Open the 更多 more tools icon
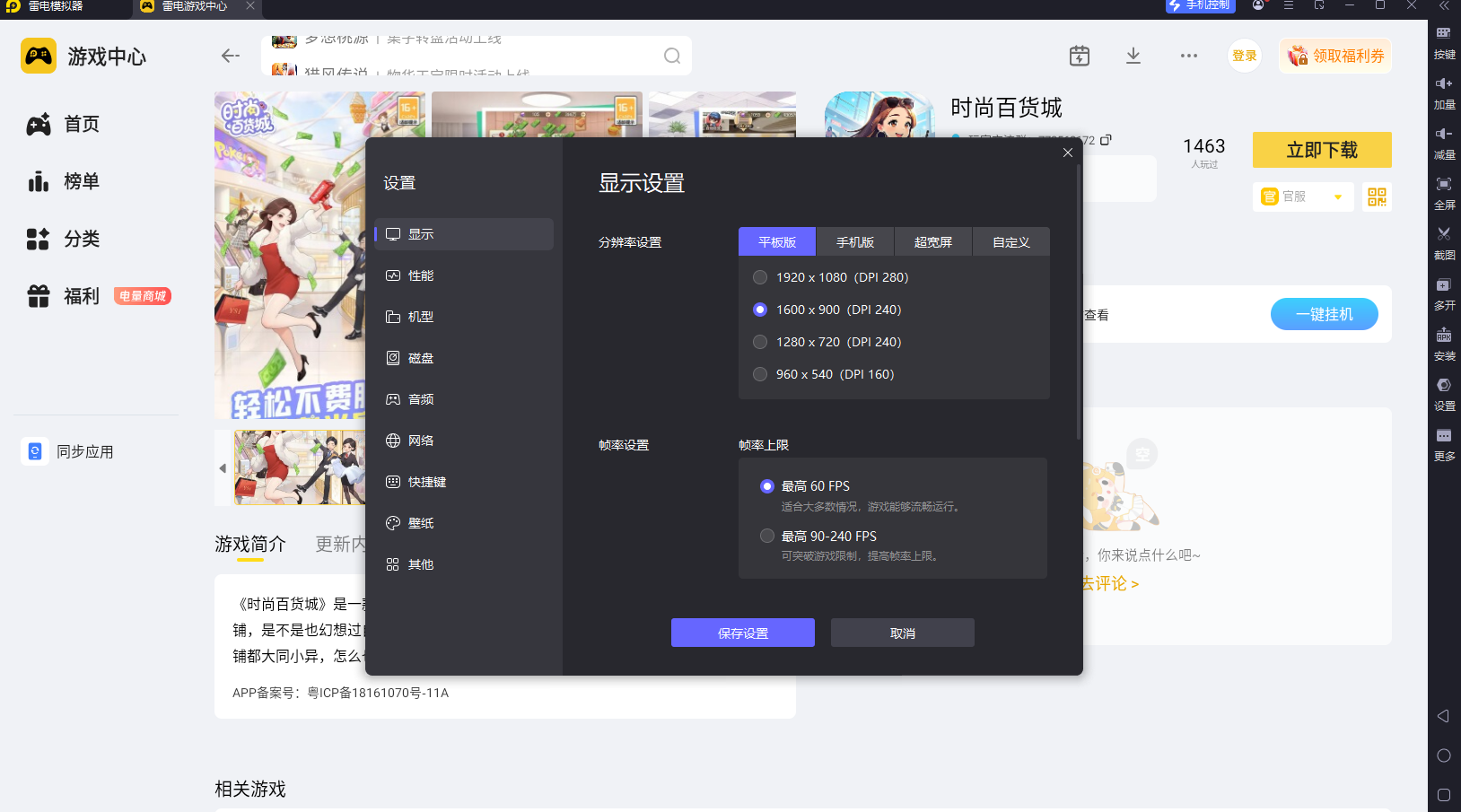Screen dimensions: 1461x812 1444,443
